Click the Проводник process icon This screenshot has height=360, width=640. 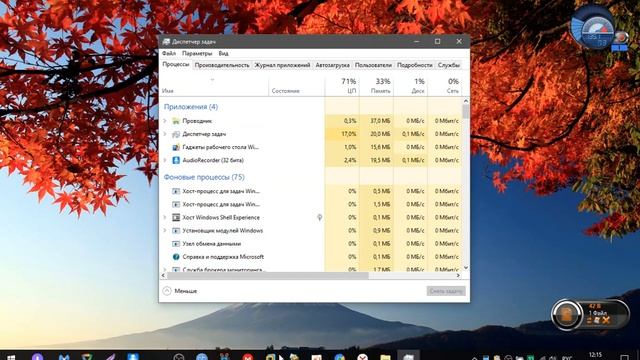[176, 121]
